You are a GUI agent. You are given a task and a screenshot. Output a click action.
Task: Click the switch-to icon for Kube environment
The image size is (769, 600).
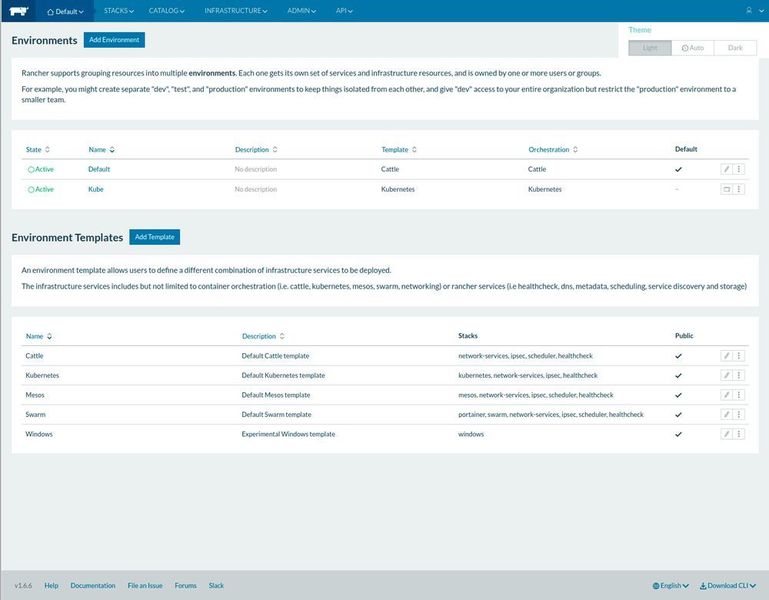pyautogui.click(x=726, y=189)
